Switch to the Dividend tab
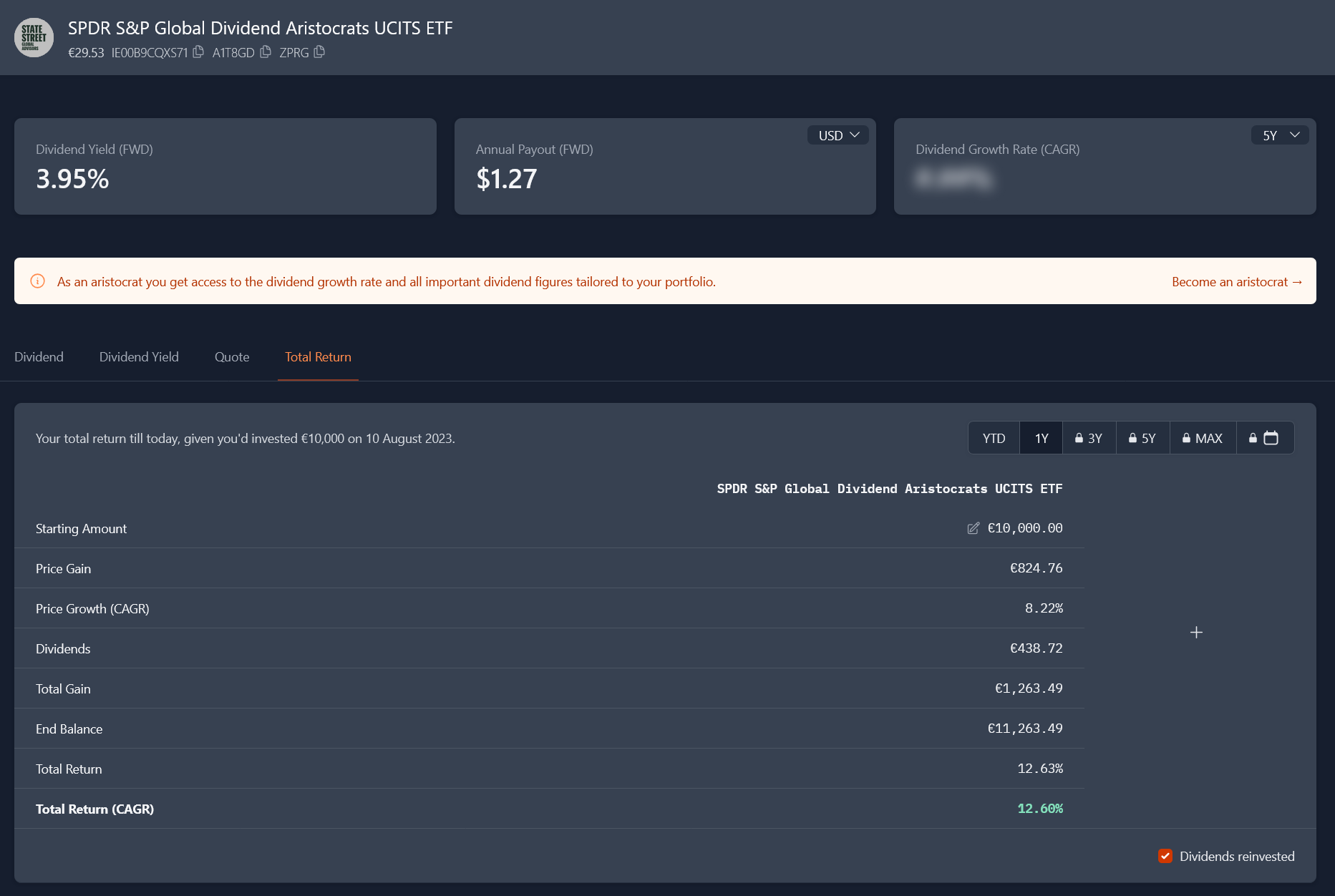 click(39, 357)
